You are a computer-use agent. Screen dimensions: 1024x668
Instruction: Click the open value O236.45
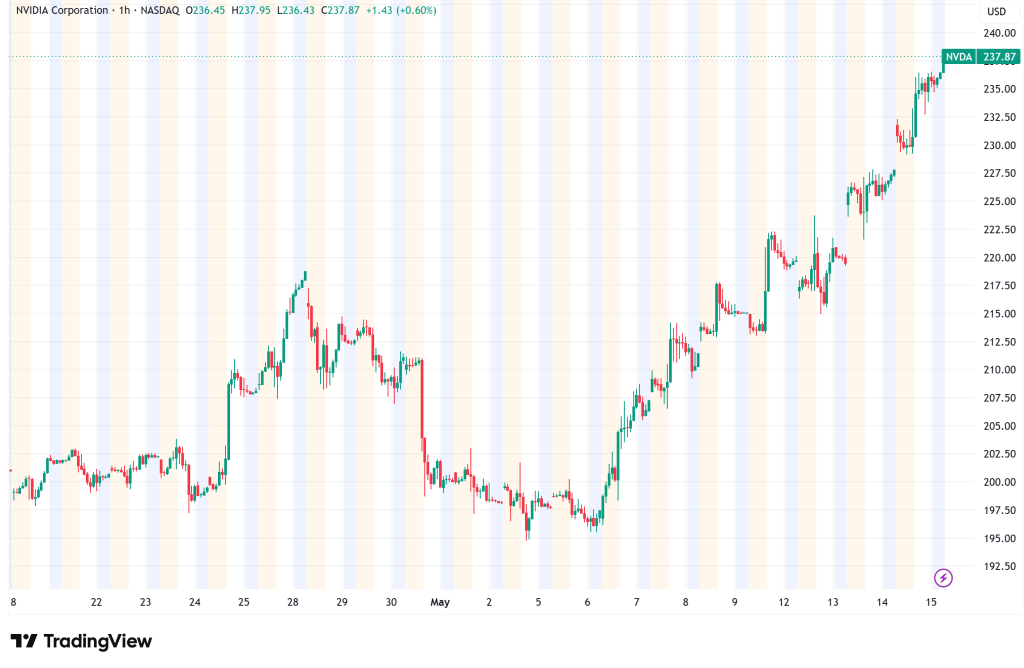point(205,10)
